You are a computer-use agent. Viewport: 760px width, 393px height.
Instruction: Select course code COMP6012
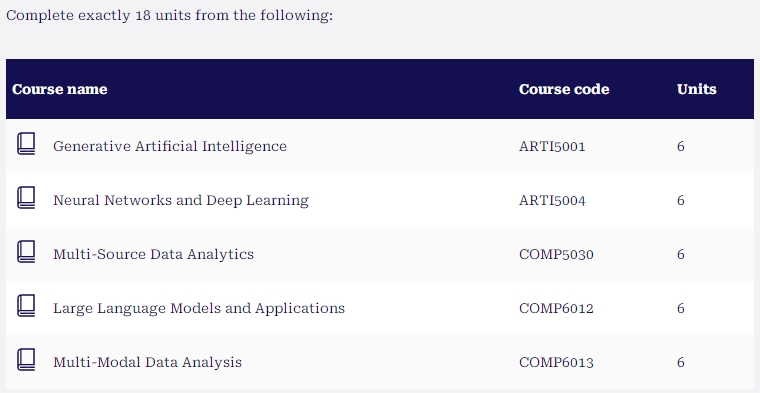tap(556, 308)
